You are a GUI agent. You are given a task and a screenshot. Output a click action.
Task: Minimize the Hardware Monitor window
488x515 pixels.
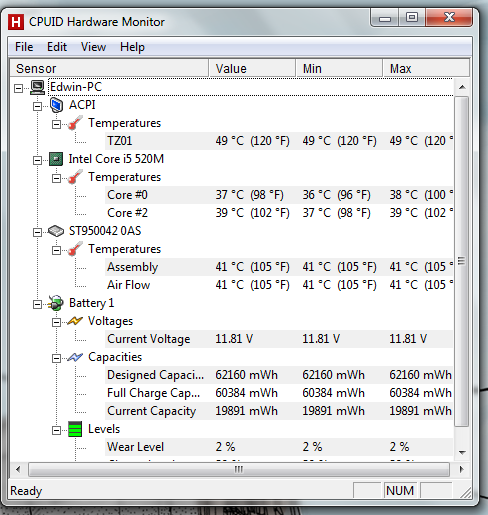(385, 18)
